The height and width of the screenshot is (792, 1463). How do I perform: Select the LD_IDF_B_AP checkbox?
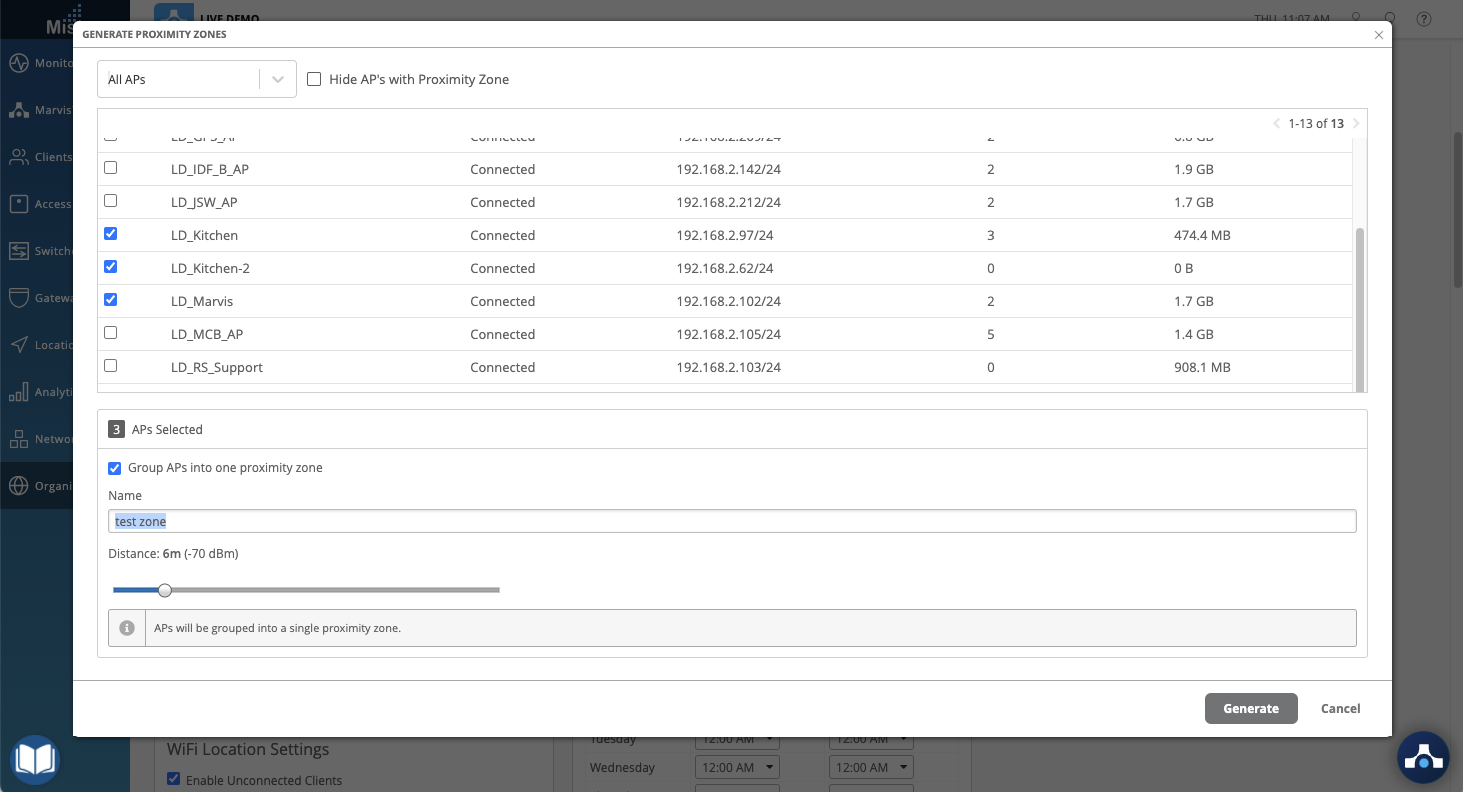(111, 168)
